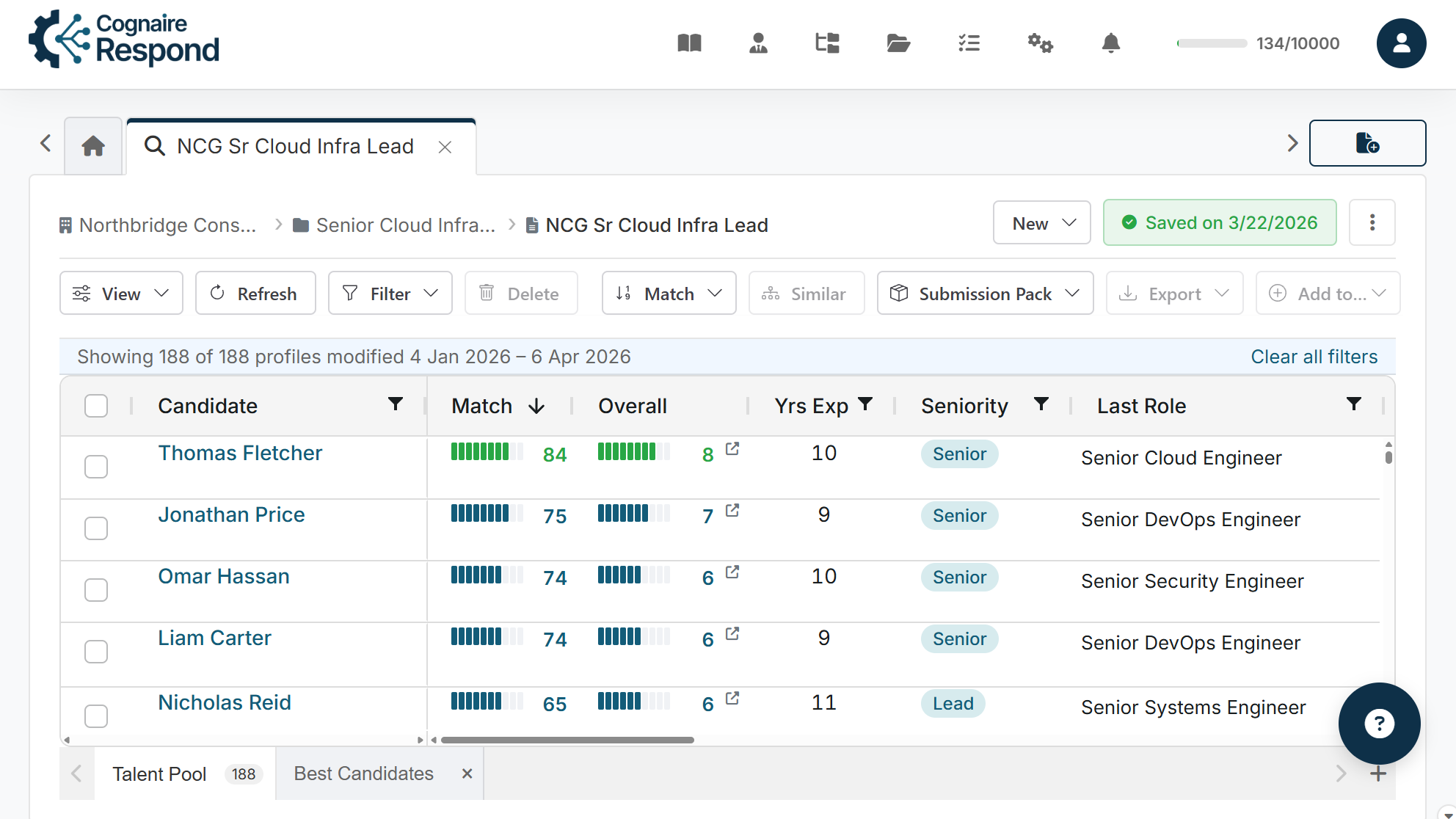Switch to the Best Candidates tab
Image resolution: width=1456 pixels, height=819 pixels.
(x=363, y=773)
